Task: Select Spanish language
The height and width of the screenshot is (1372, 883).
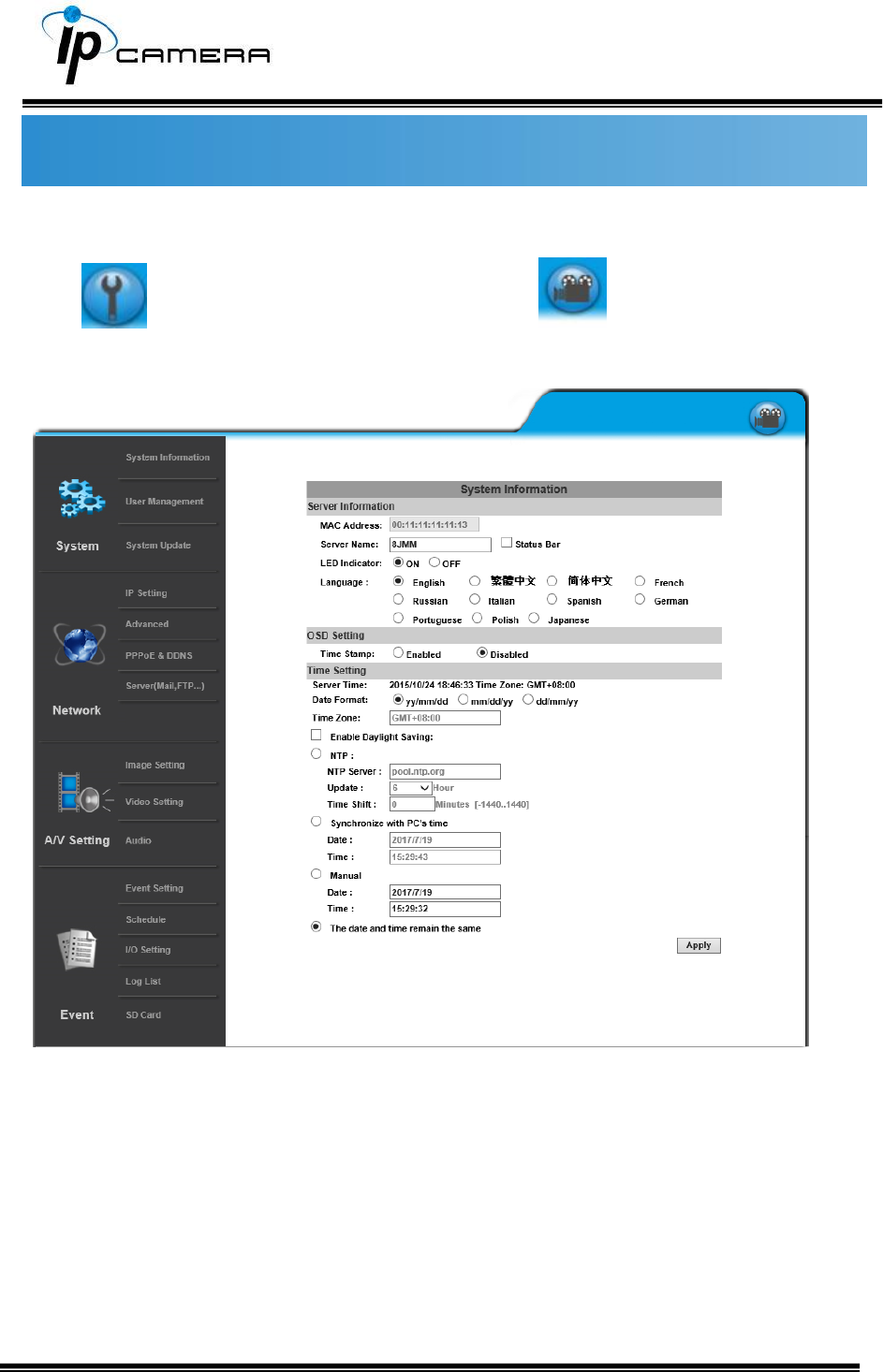Action: coord(552,600)
